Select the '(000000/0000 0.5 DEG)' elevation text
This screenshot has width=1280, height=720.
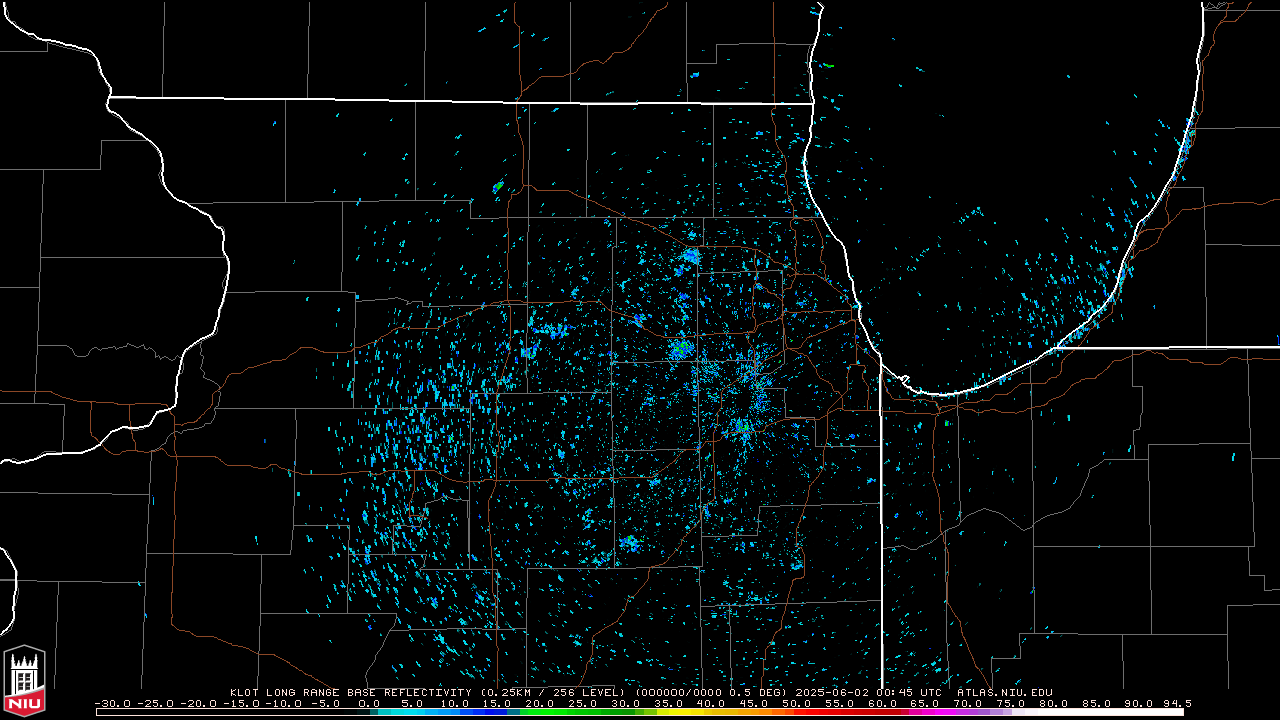tap(713, 692)
